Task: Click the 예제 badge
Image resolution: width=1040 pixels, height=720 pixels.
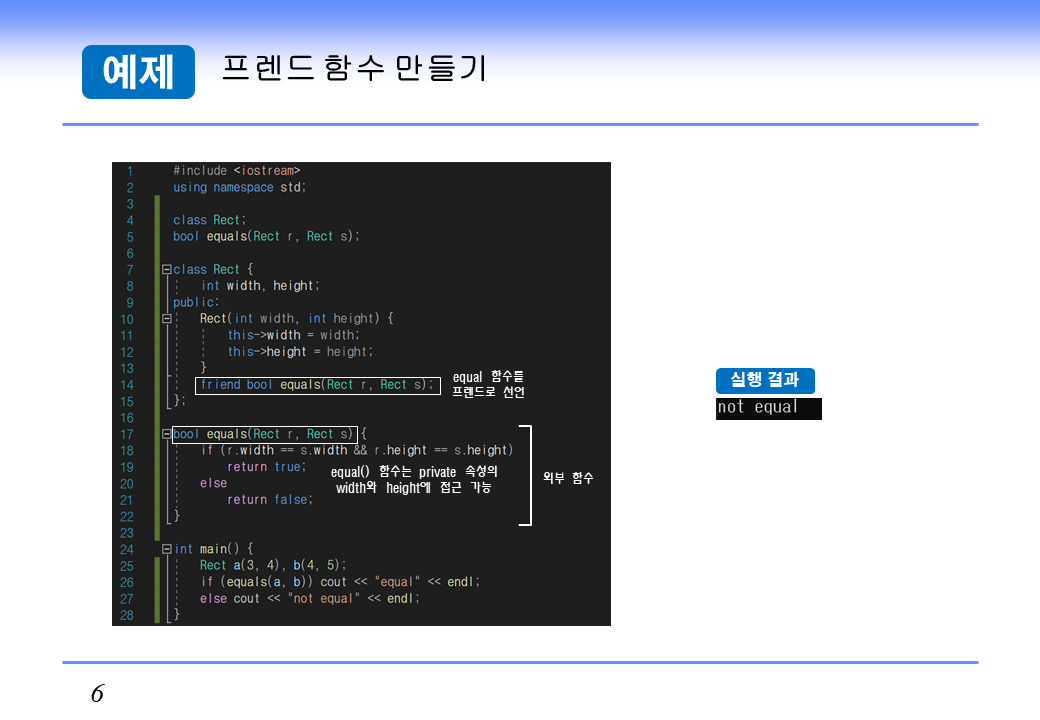Action: click(138, 72)
